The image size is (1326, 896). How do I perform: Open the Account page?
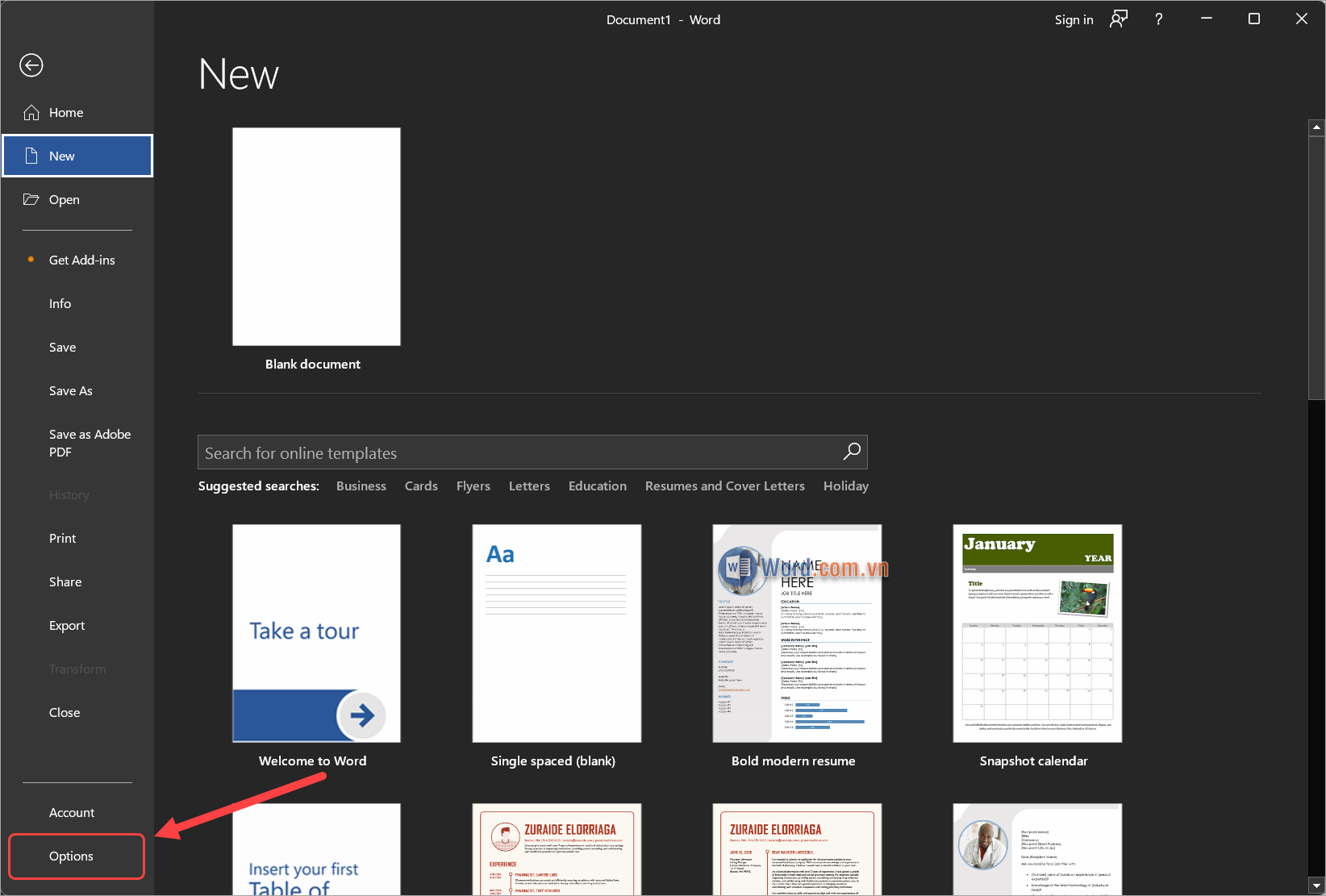[77, 813]
